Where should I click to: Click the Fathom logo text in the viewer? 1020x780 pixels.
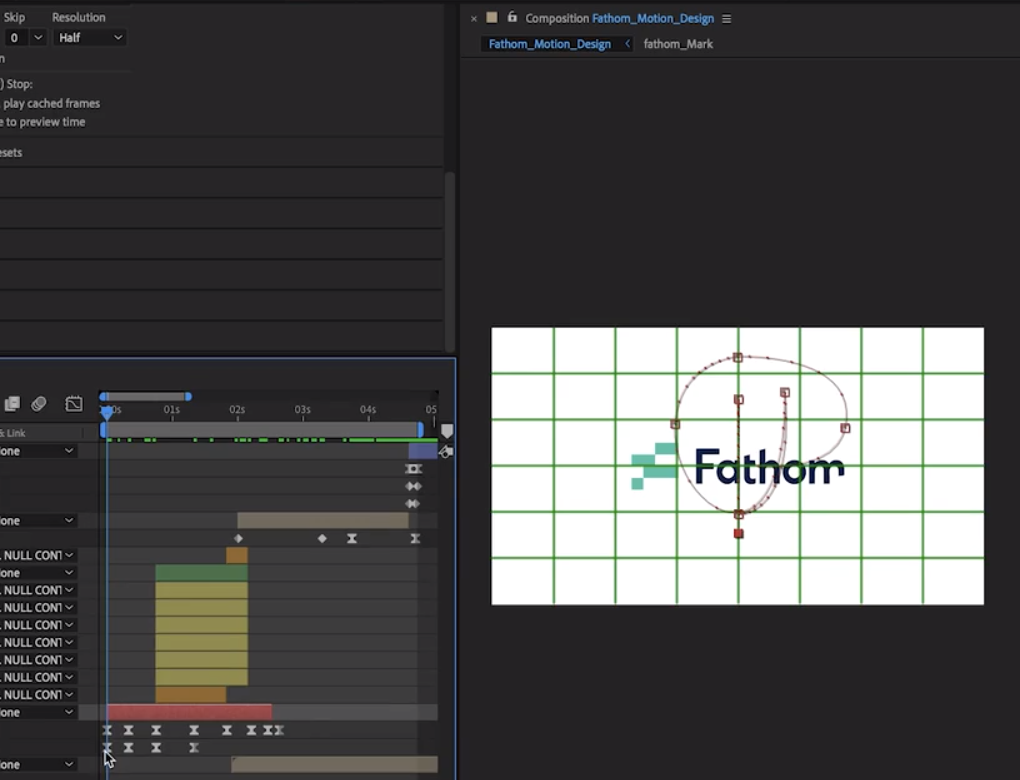pyautogui.click(x=770, y=466)
